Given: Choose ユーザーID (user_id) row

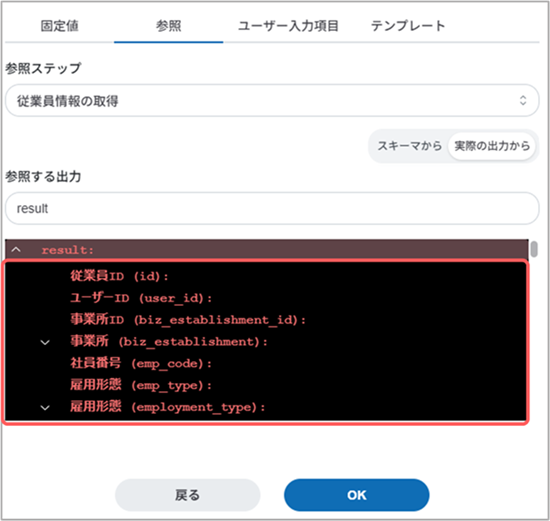Looking at the screenshot, I should [141, 298].
